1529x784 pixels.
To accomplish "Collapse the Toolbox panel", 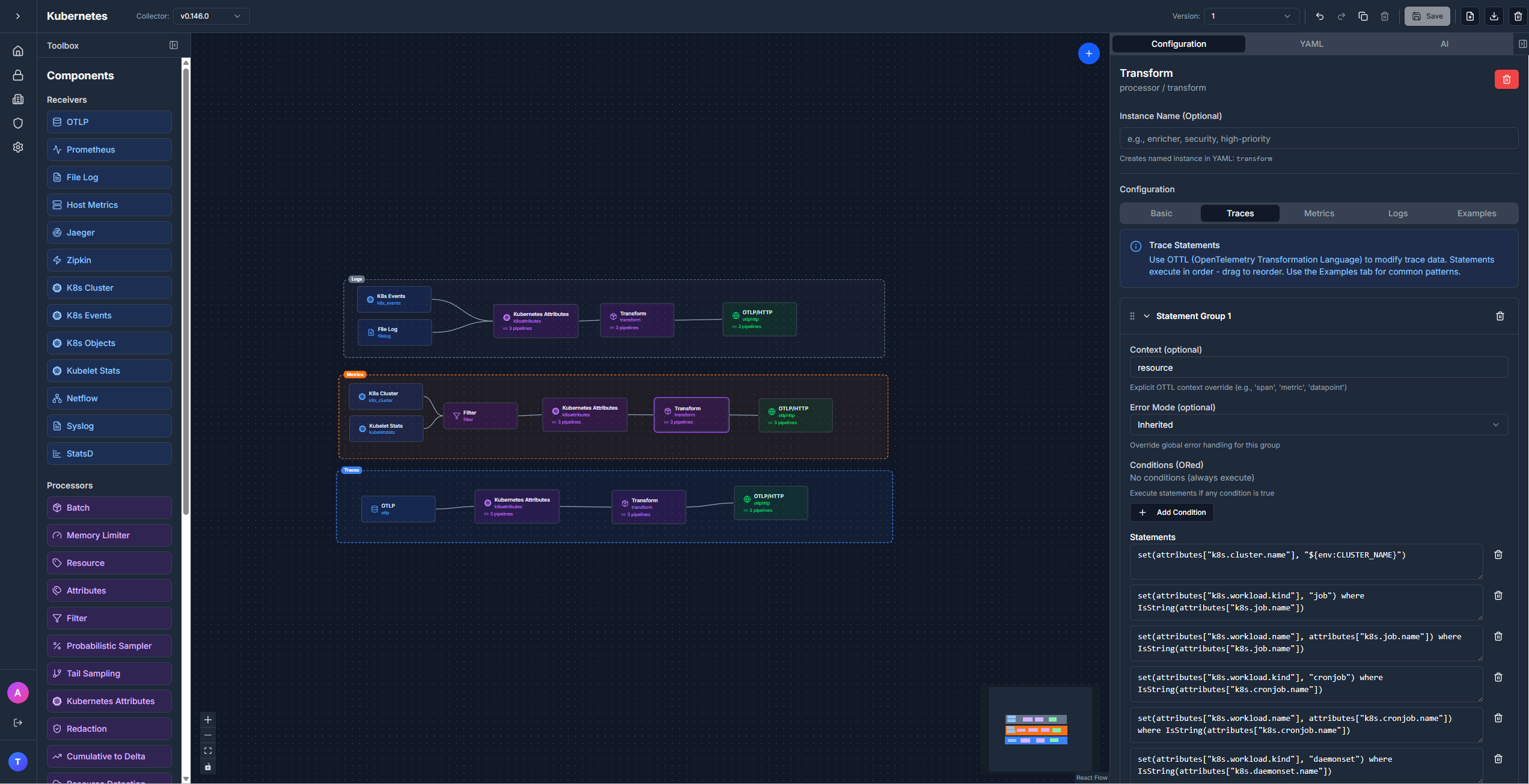I will tap(174, 45).
